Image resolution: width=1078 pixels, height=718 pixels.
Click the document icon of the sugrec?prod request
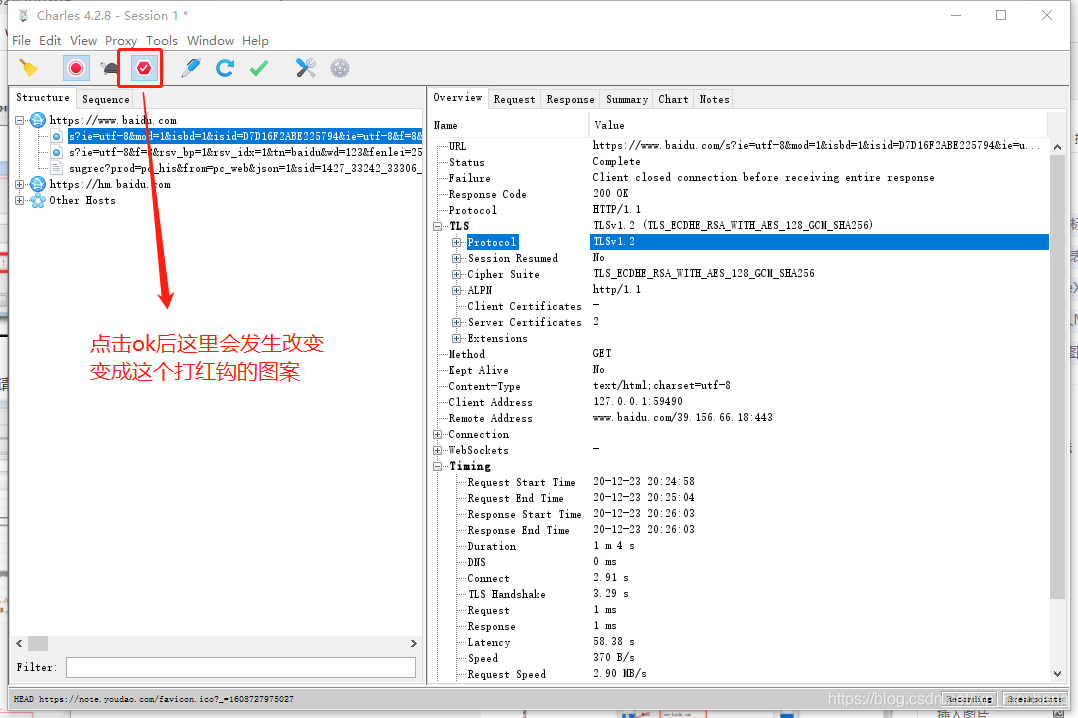click(x=56, y=168)
